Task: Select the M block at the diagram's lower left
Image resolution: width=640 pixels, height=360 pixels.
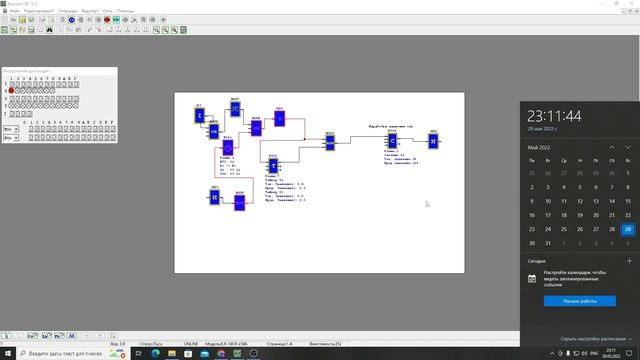Action: 215,197
